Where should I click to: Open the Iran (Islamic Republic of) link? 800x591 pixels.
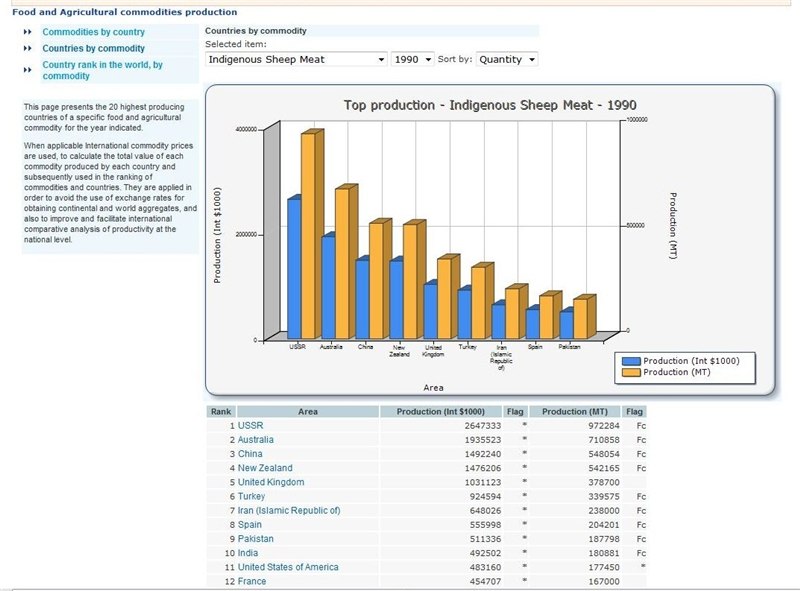pos(289,511)
